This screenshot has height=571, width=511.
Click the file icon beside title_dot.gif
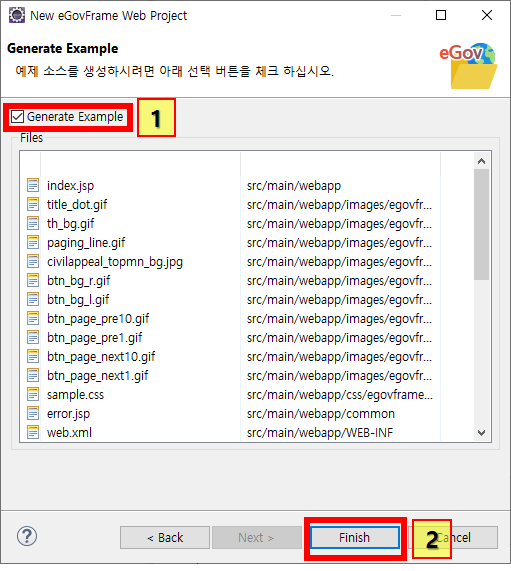point(33,204)
